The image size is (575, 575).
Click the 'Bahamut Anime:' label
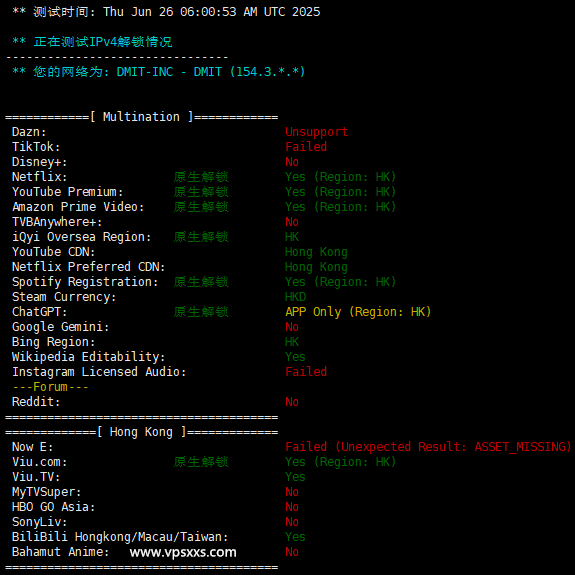click(x=61, y=552)
